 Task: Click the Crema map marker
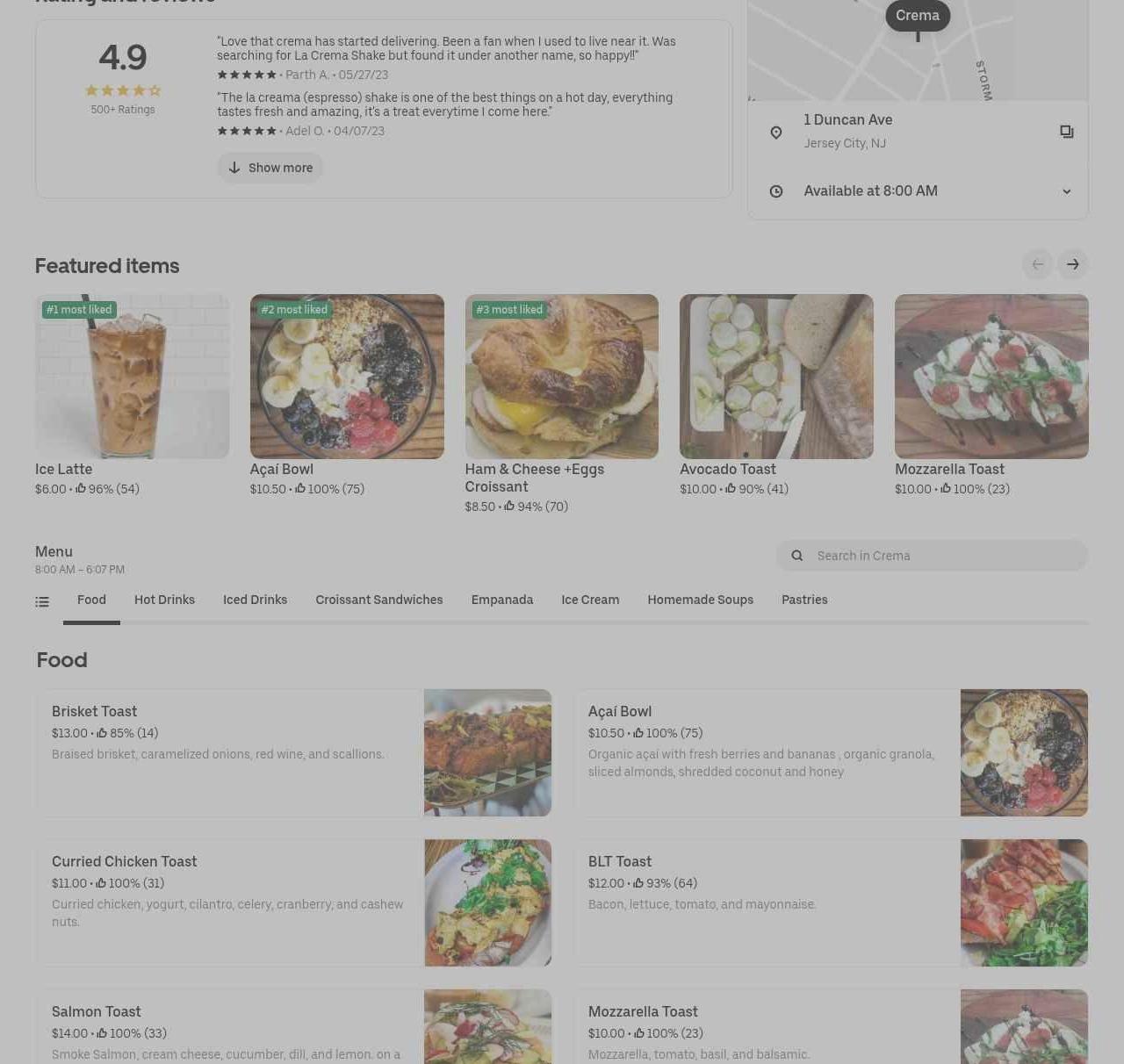(x=918, y=16)
